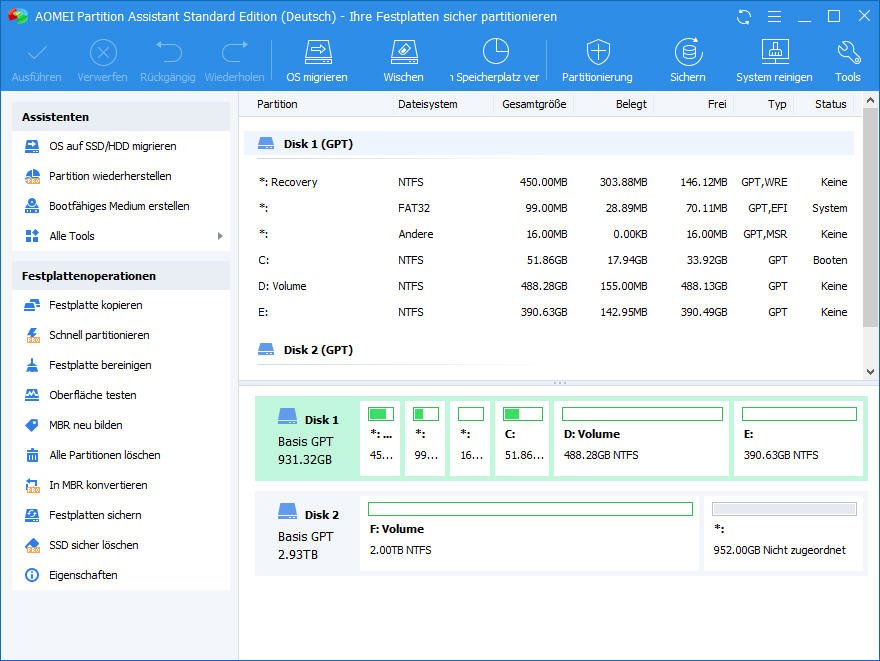Click the Festplattenoperationen section header
This screenshot has width=880, height=661.
(121, 276)
